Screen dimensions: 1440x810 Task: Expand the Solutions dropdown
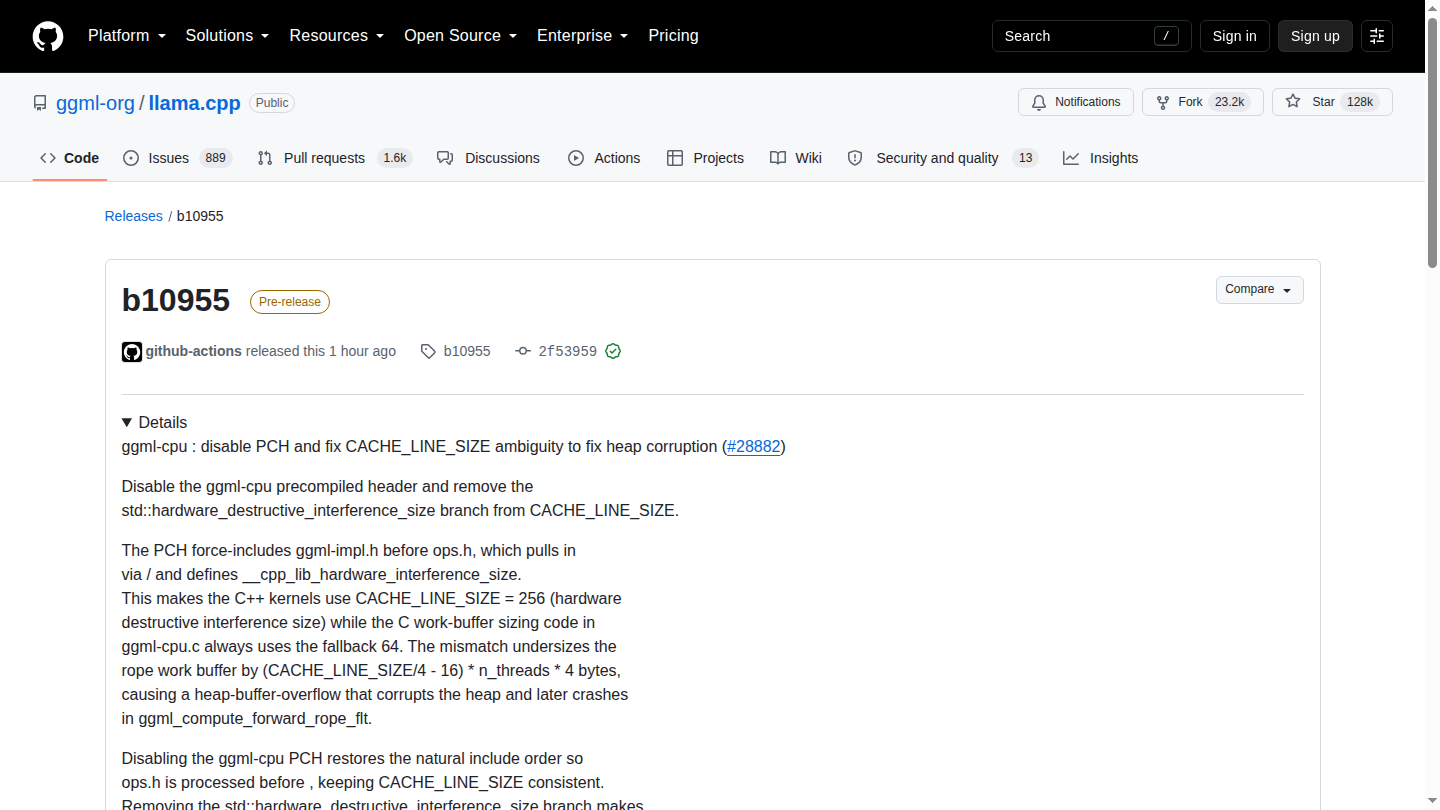pos(228,36)
